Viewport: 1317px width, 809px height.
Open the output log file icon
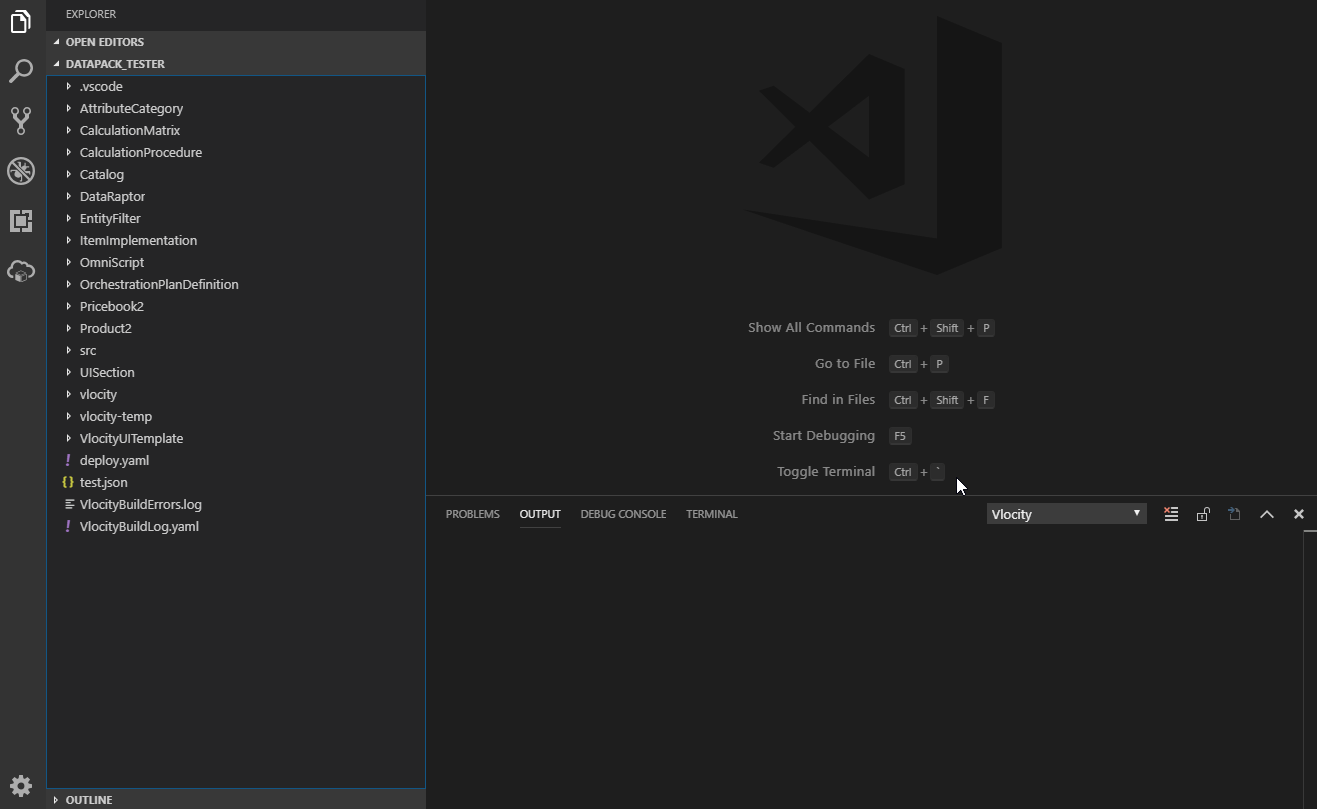(1235, 514)
